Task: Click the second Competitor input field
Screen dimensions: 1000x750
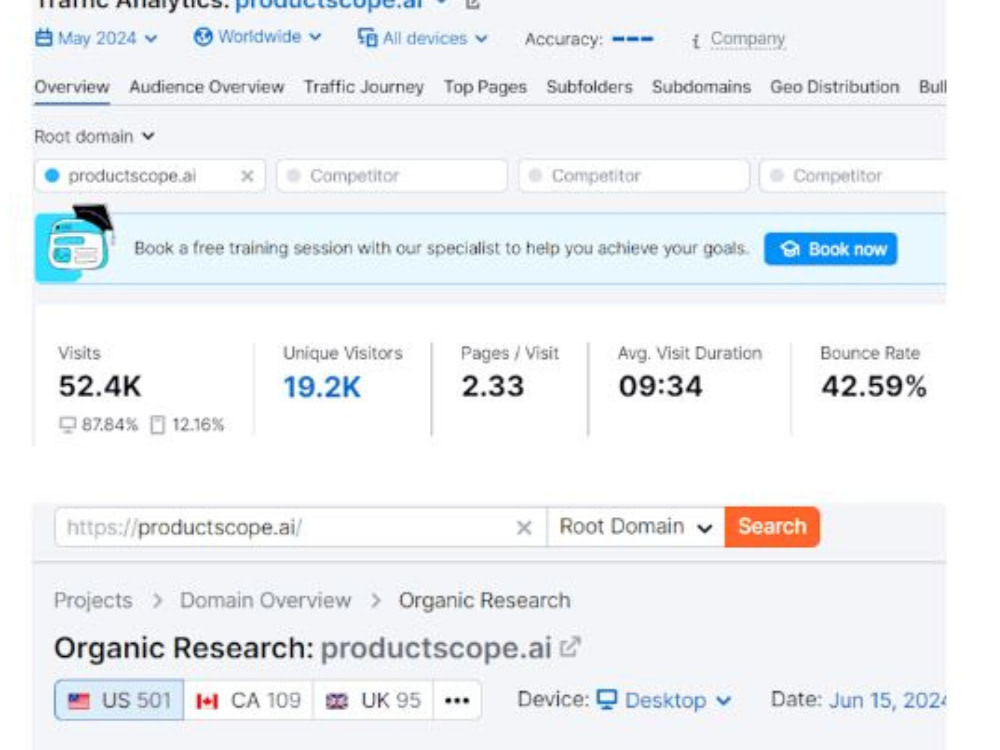Action: point(634,175)
